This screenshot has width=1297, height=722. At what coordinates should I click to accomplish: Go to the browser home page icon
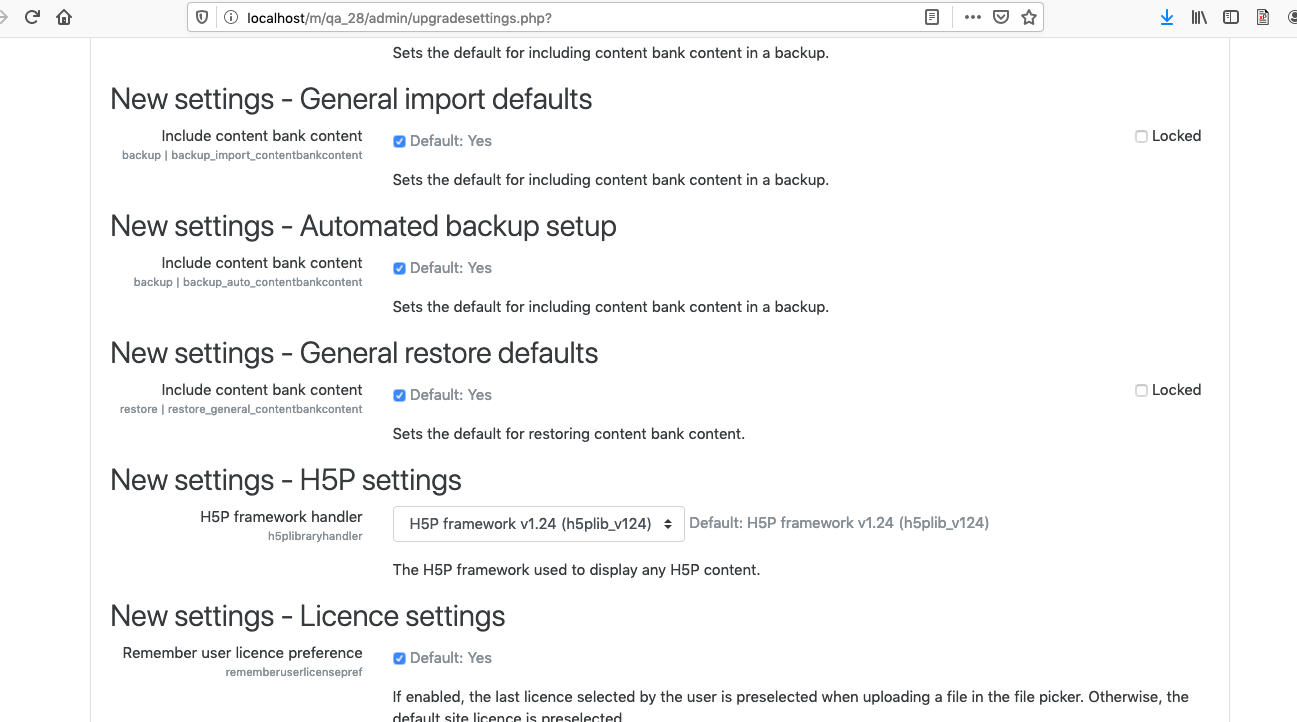[64, 17]
